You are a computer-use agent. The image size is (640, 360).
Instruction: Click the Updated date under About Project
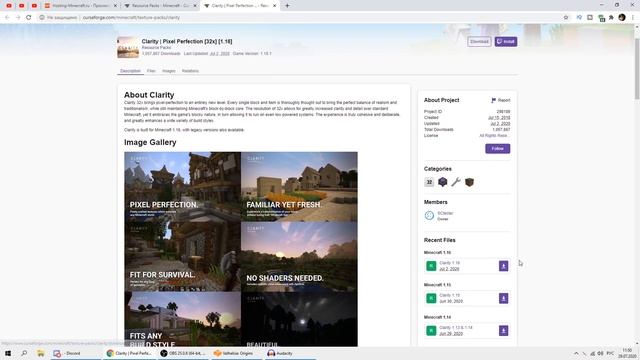[x=500, y=124]
